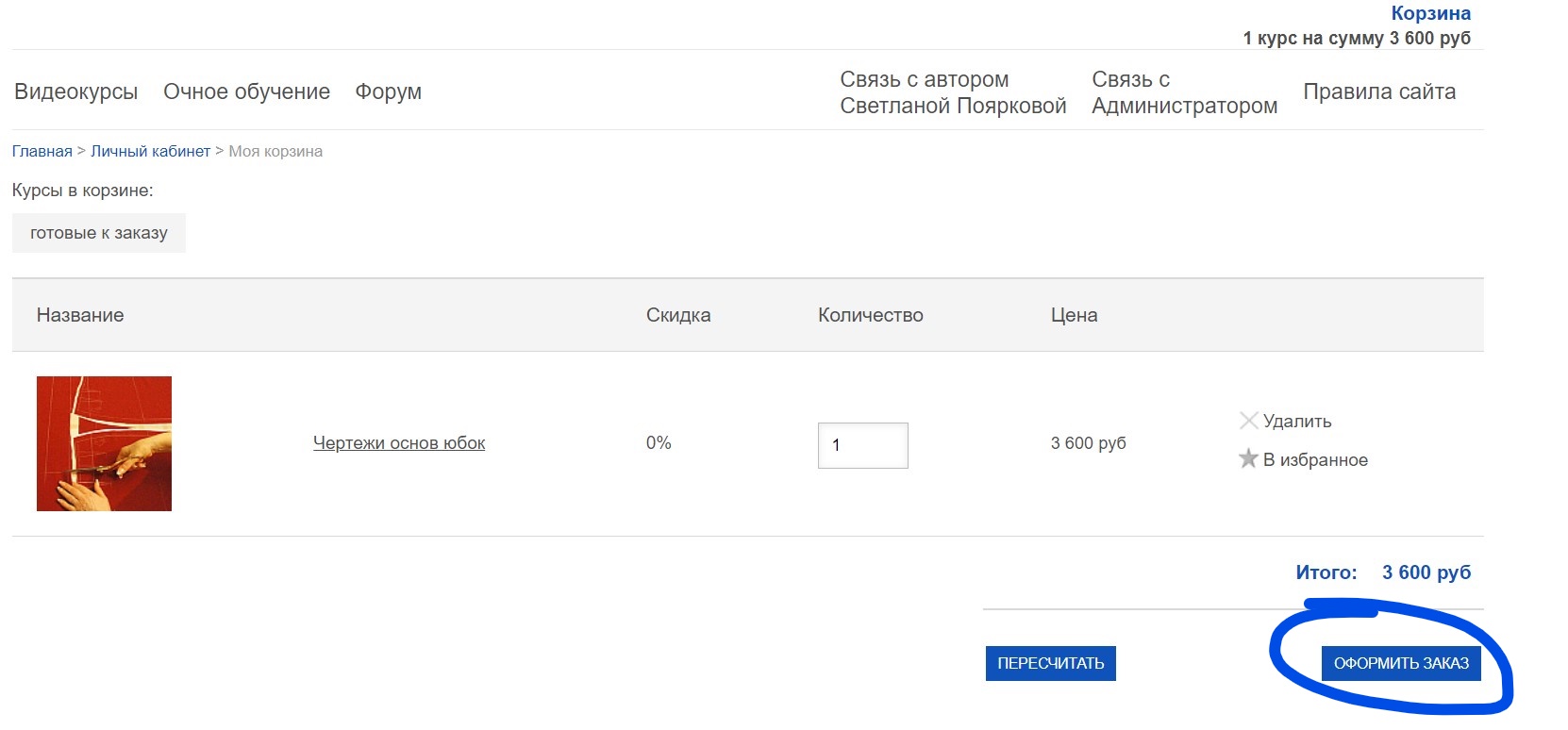Open Связь с Администратором
Screen dimensions: 1568x730
1184,92
